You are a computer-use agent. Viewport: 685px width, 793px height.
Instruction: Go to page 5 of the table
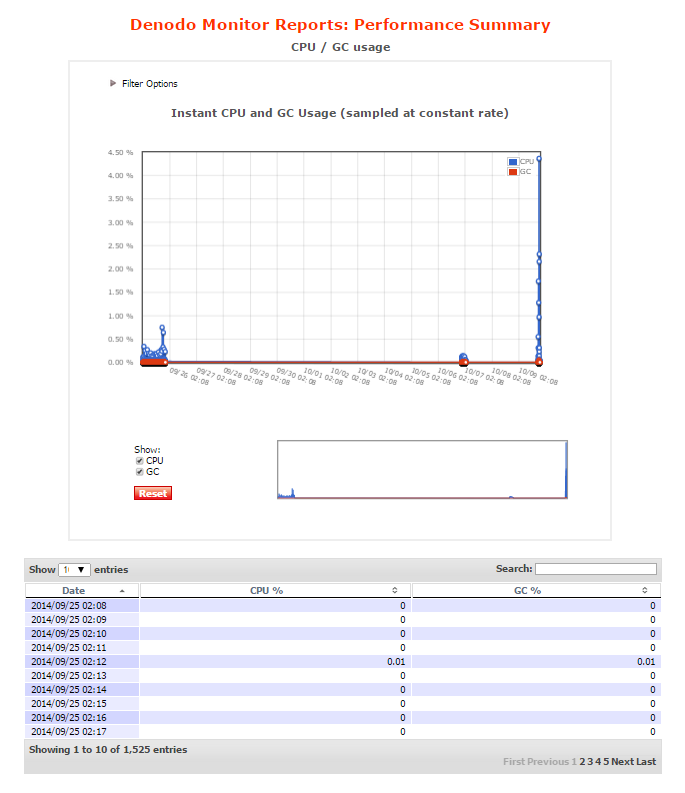(606, 762)
